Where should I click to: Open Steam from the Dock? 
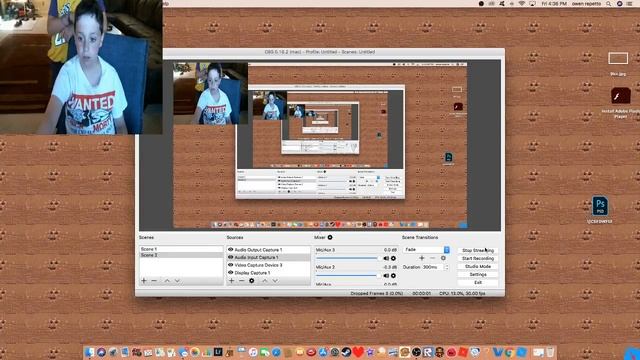346,352
